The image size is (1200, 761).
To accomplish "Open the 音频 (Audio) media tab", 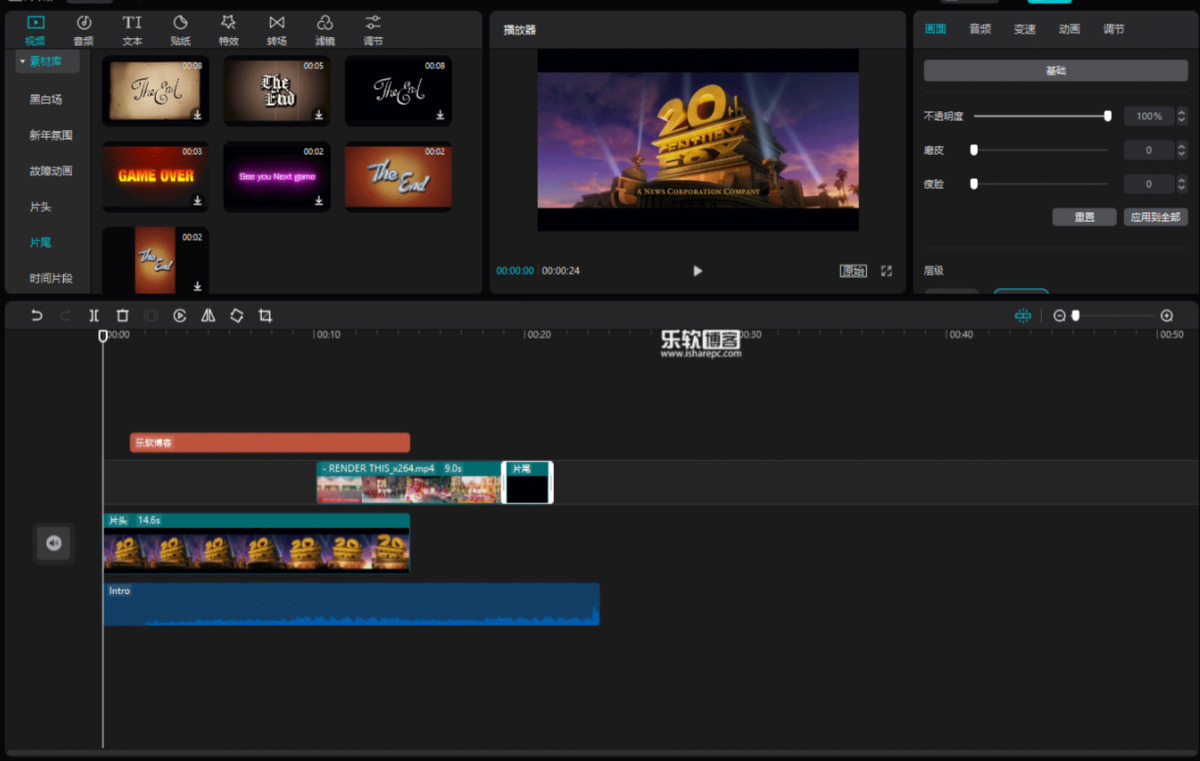I will coord(84,29).
